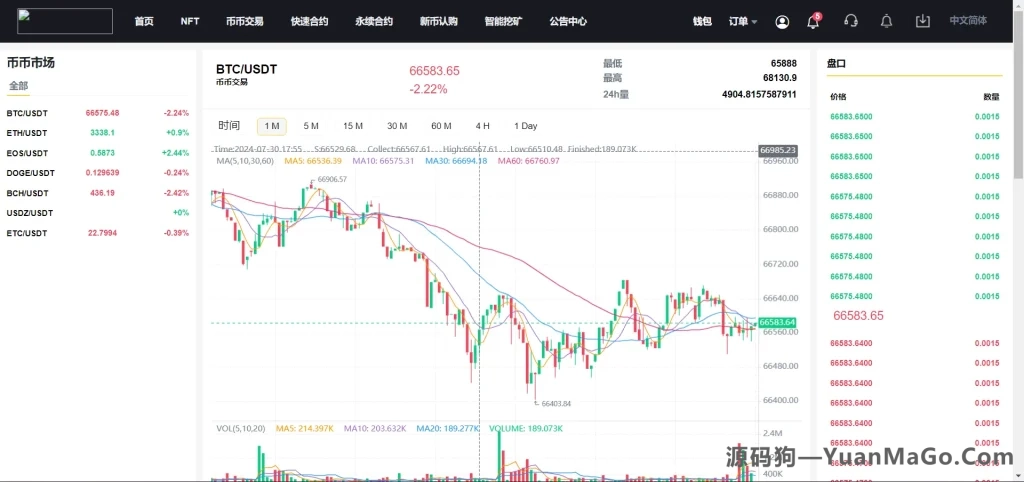Click the 66403.84 low marker on chart
Viewport: 1024px width, 482px height.
[556, 404]
